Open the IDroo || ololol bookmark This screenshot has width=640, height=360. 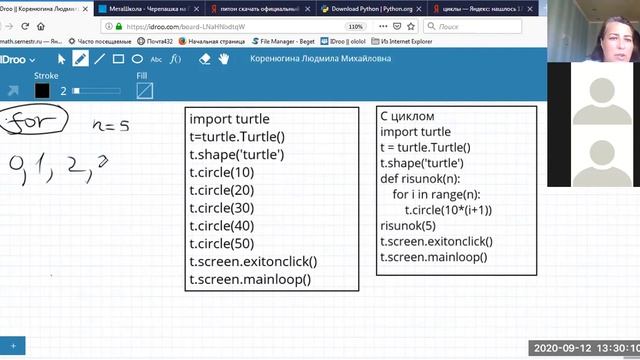click(x=343, y=41)
